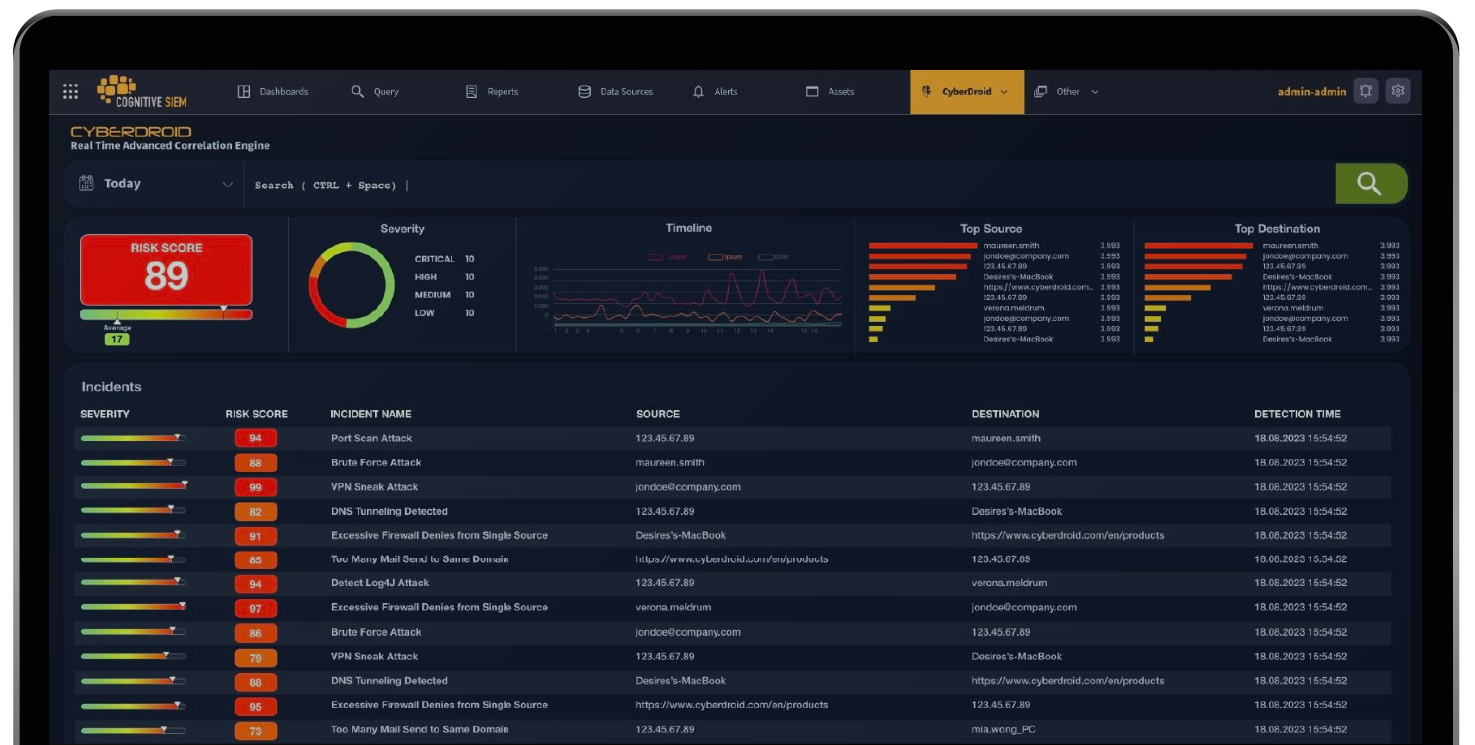1475x745 pixels.
Task: Switch to the Dashboards section
Action: coord(276,90)
